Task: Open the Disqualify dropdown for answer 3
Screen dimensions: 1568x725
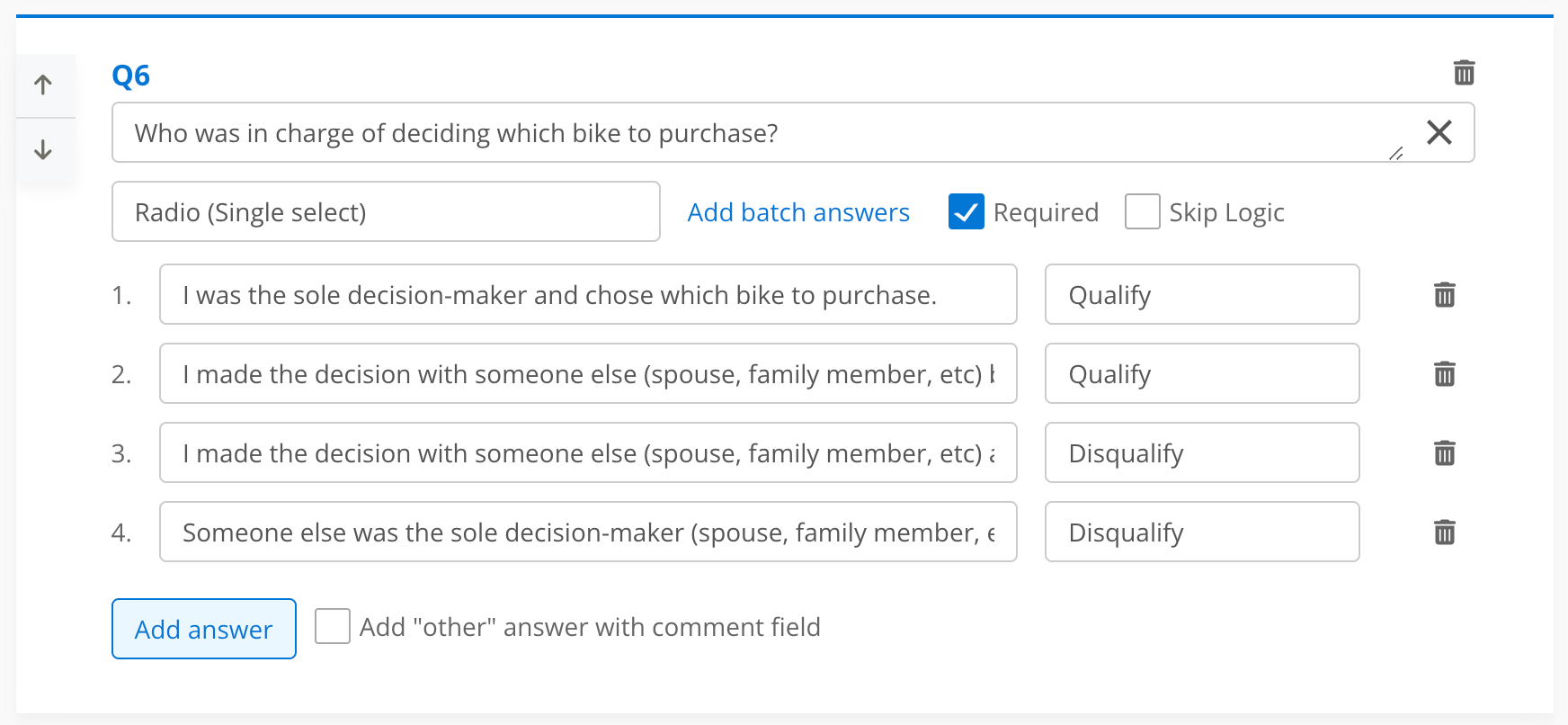Action: tap(1201, 452)
